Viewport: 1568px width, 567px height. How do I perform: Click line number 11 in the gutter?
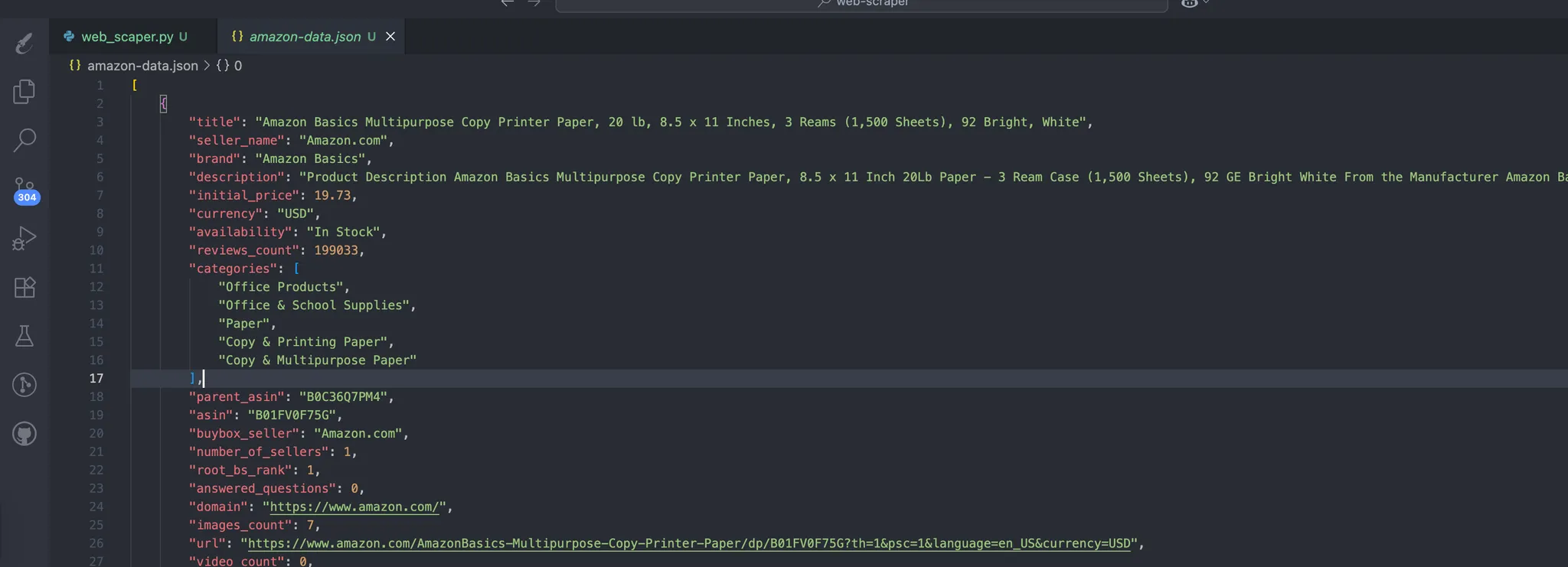click(x=96, y=269)
